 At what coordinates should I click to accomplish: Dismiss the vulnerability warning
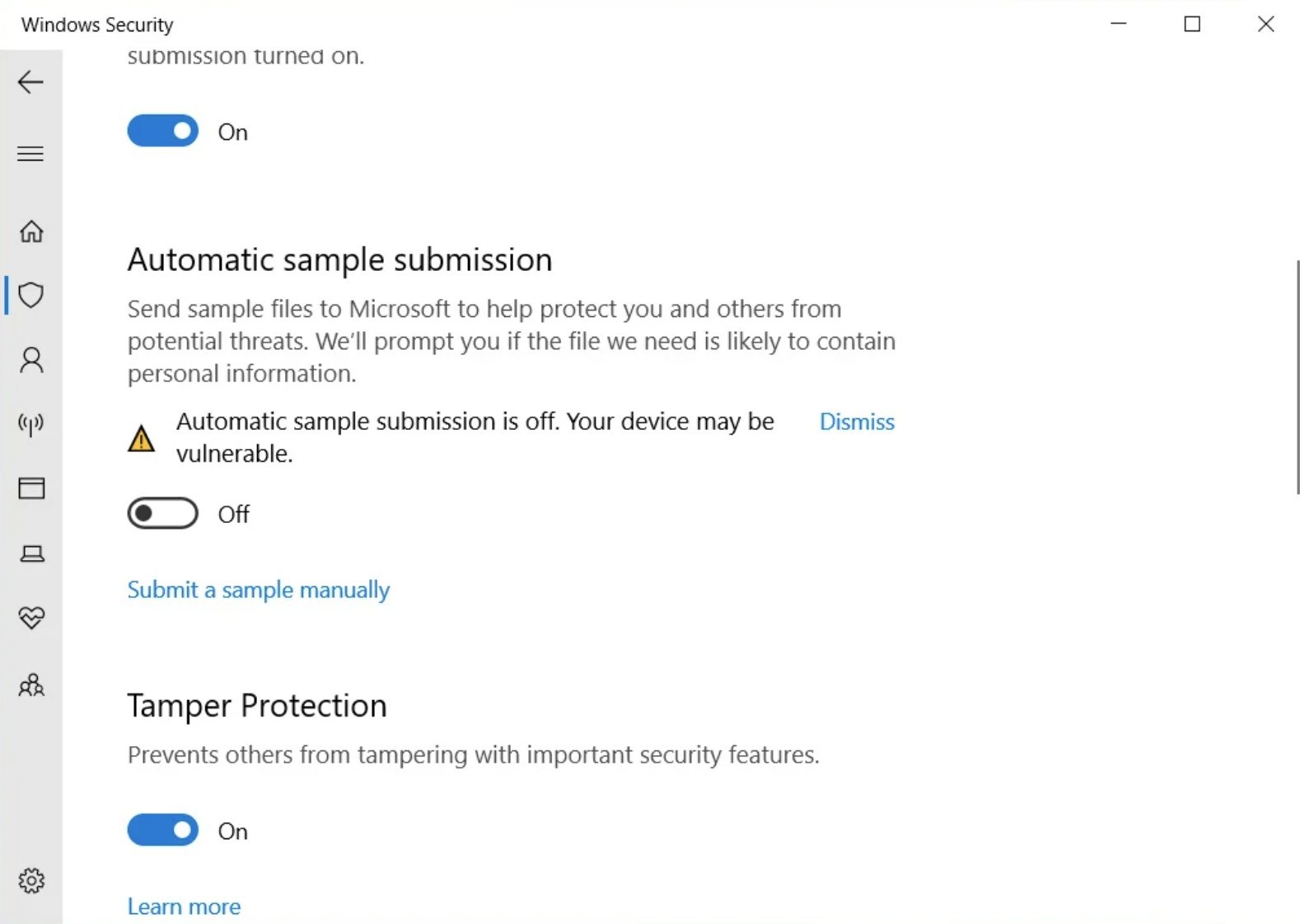click(856, 421)
